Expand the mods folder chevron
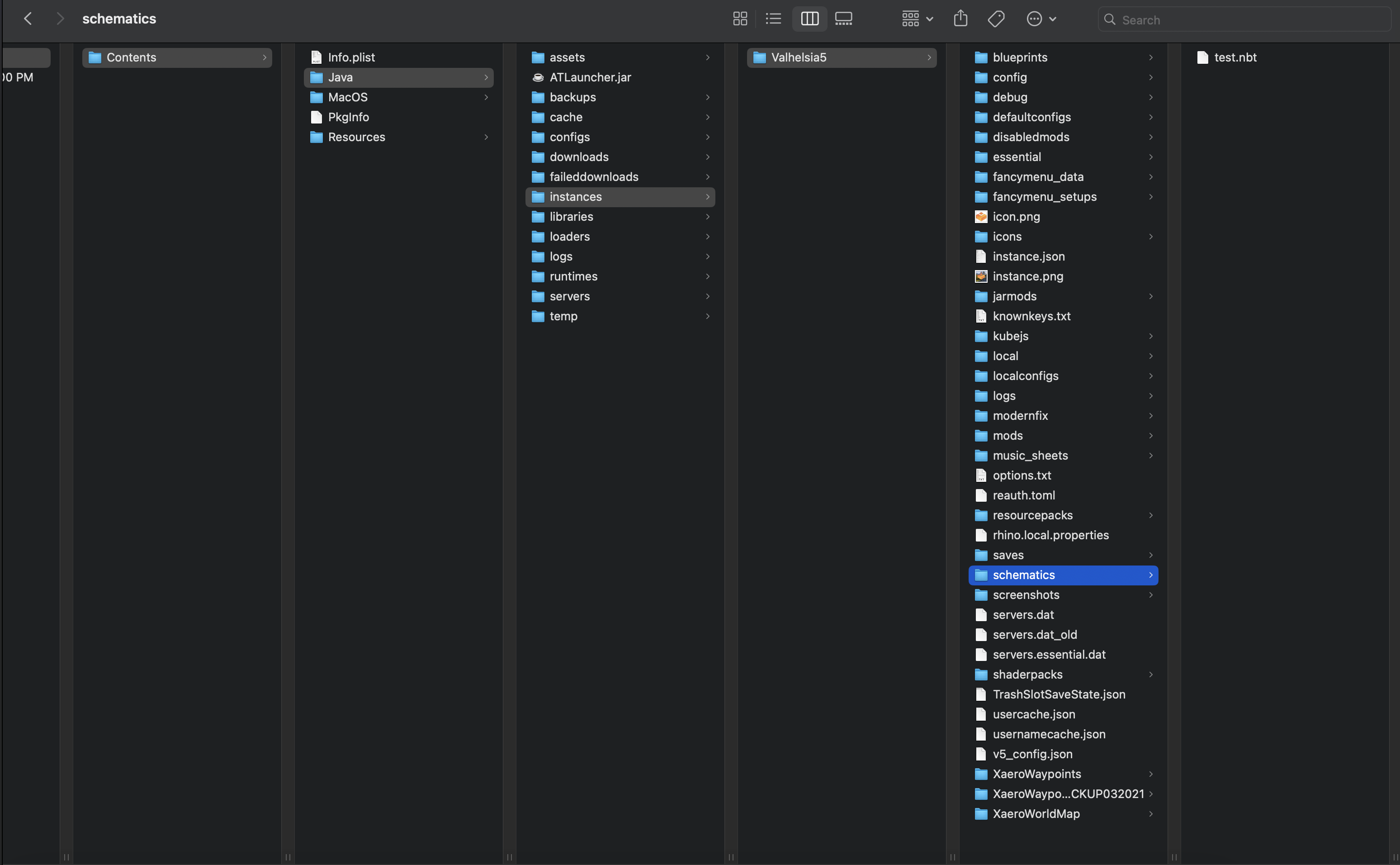1400x865 pixels. click(1151, 435)
